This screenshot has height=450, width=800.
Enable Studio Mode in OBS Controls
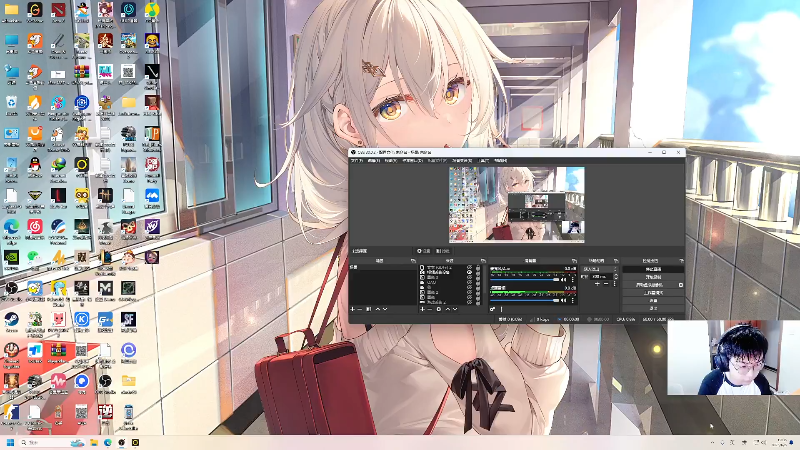click(x=653, y=293)
